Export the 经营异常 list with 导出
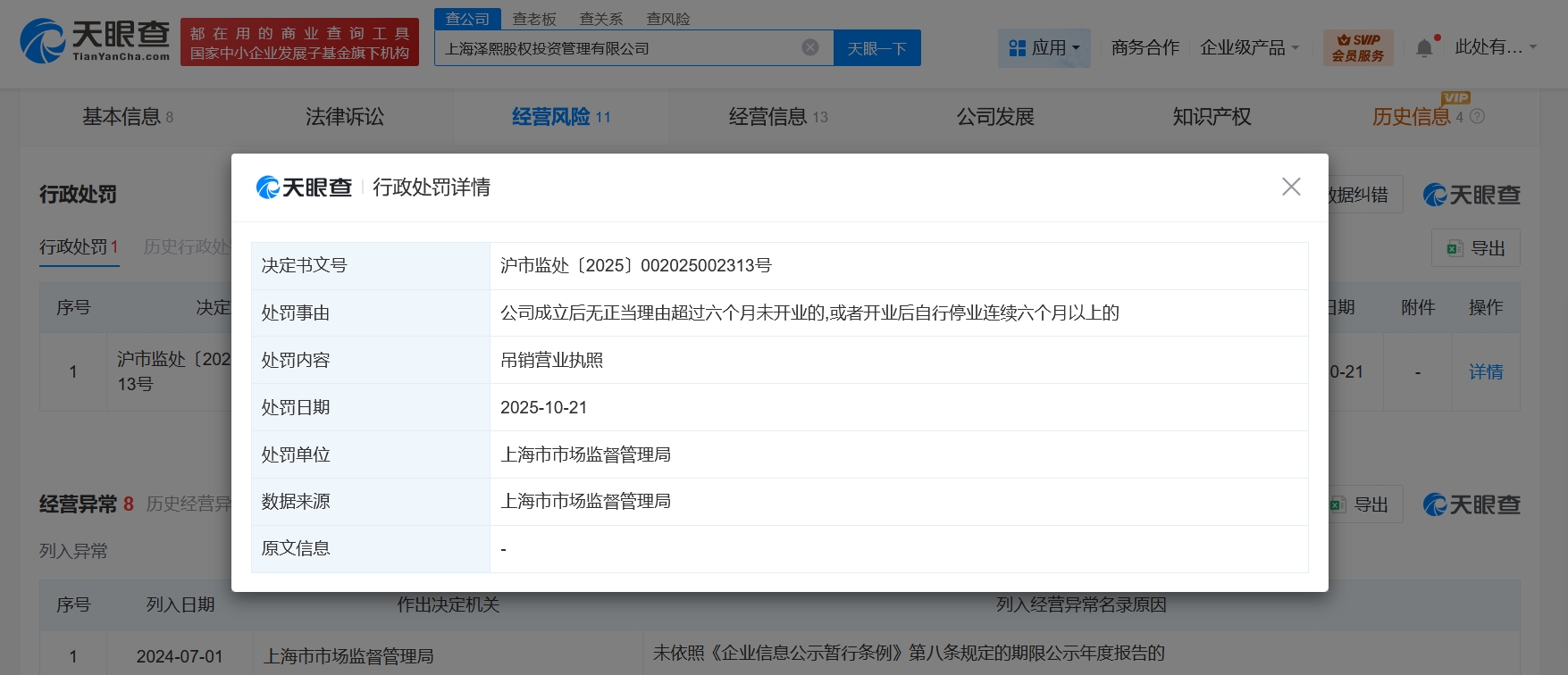Viewport: 1568px width, 675px height. click(x=1360, y=505)
